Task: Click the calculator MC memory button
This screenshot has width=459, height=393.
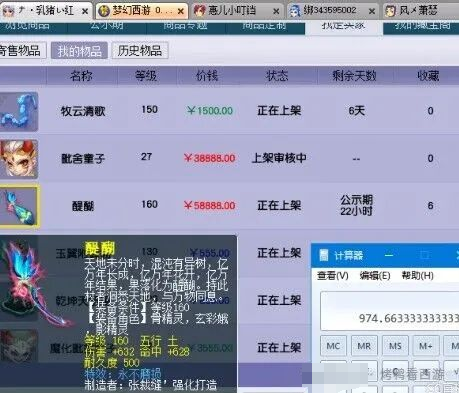Action: coord(333,346)
